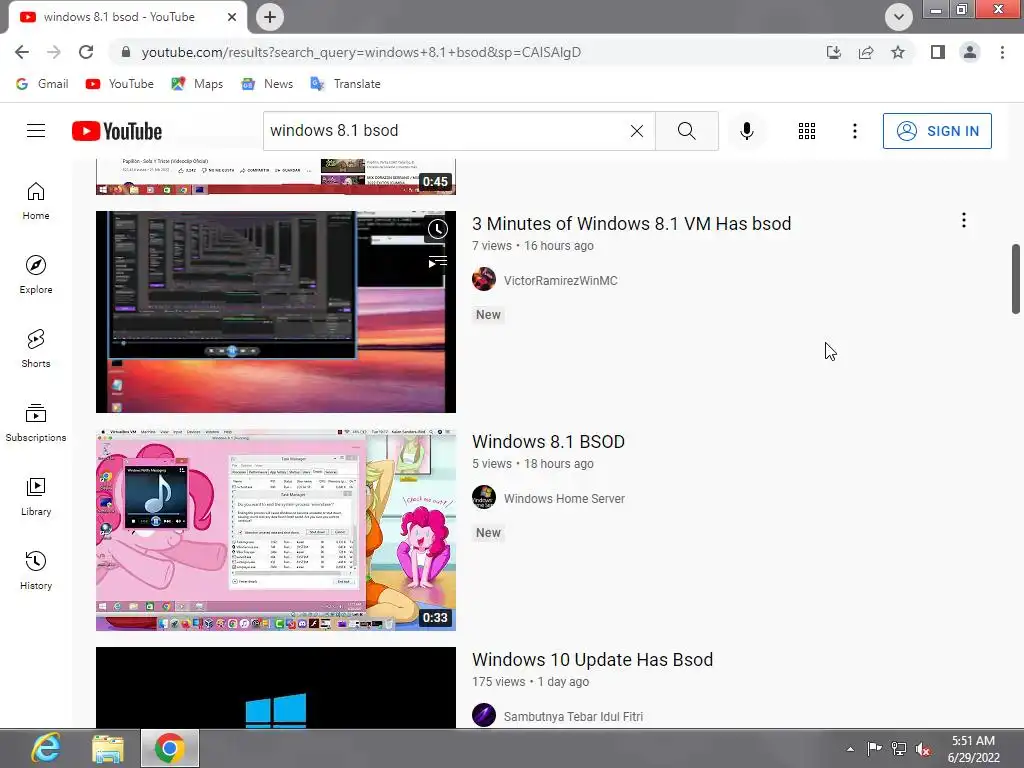Open the Gmail bookmark

[42, 84]
